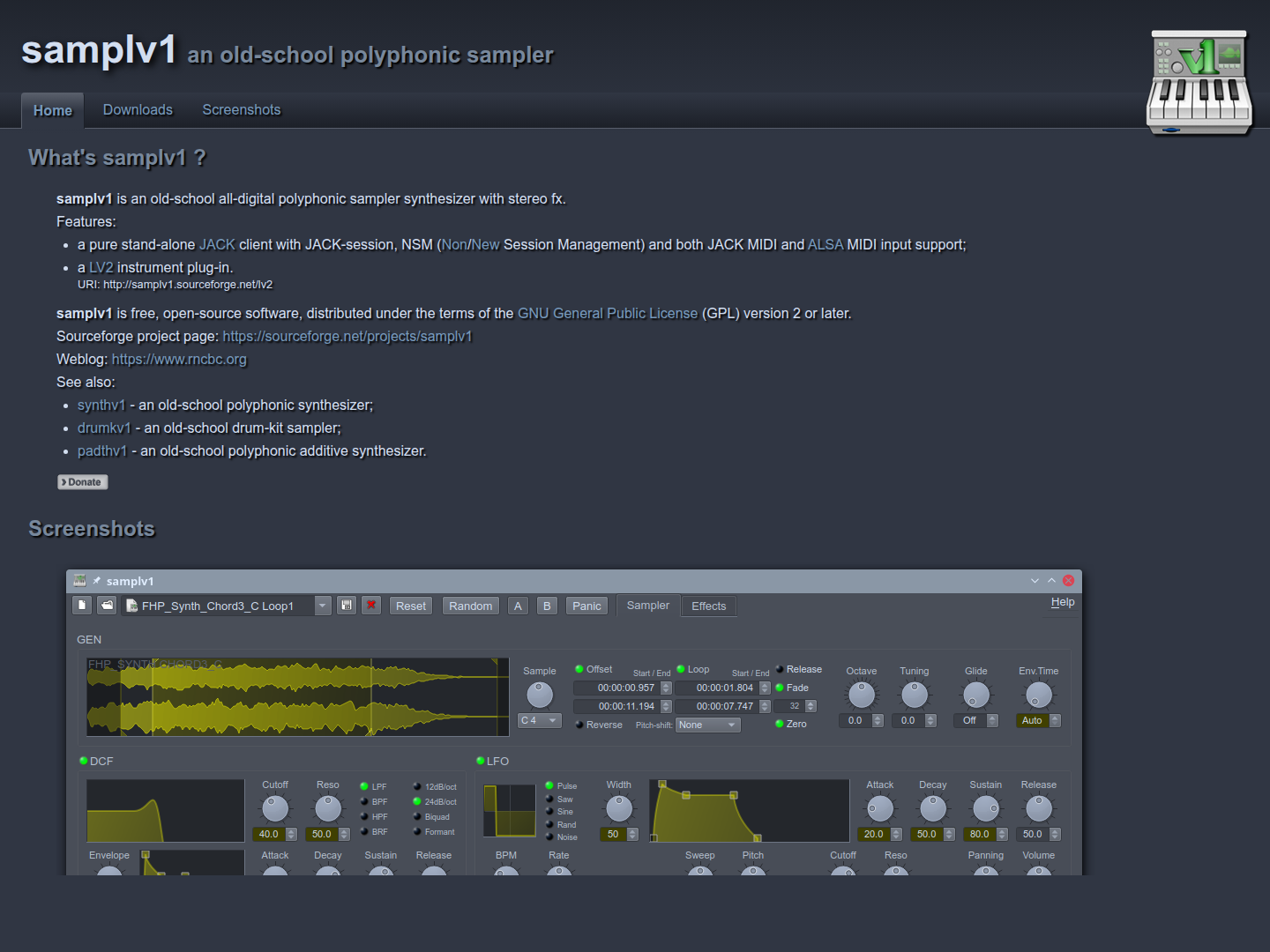Click the samplv1 keyboard logo image

[x=1199, y=82]
